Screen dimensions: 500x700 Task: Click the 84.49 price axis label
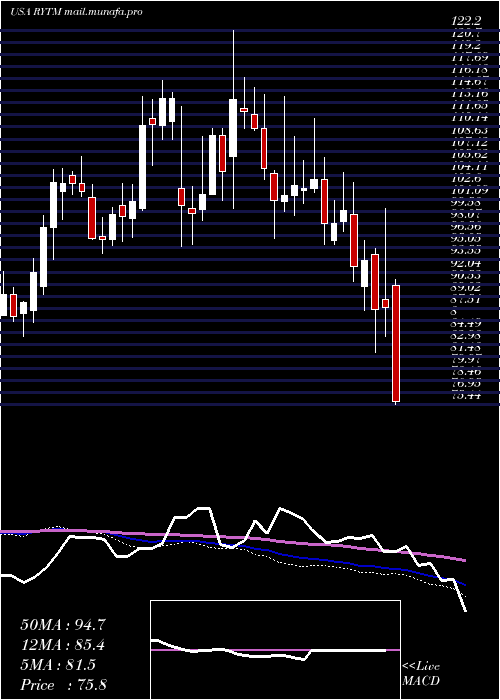467,324
